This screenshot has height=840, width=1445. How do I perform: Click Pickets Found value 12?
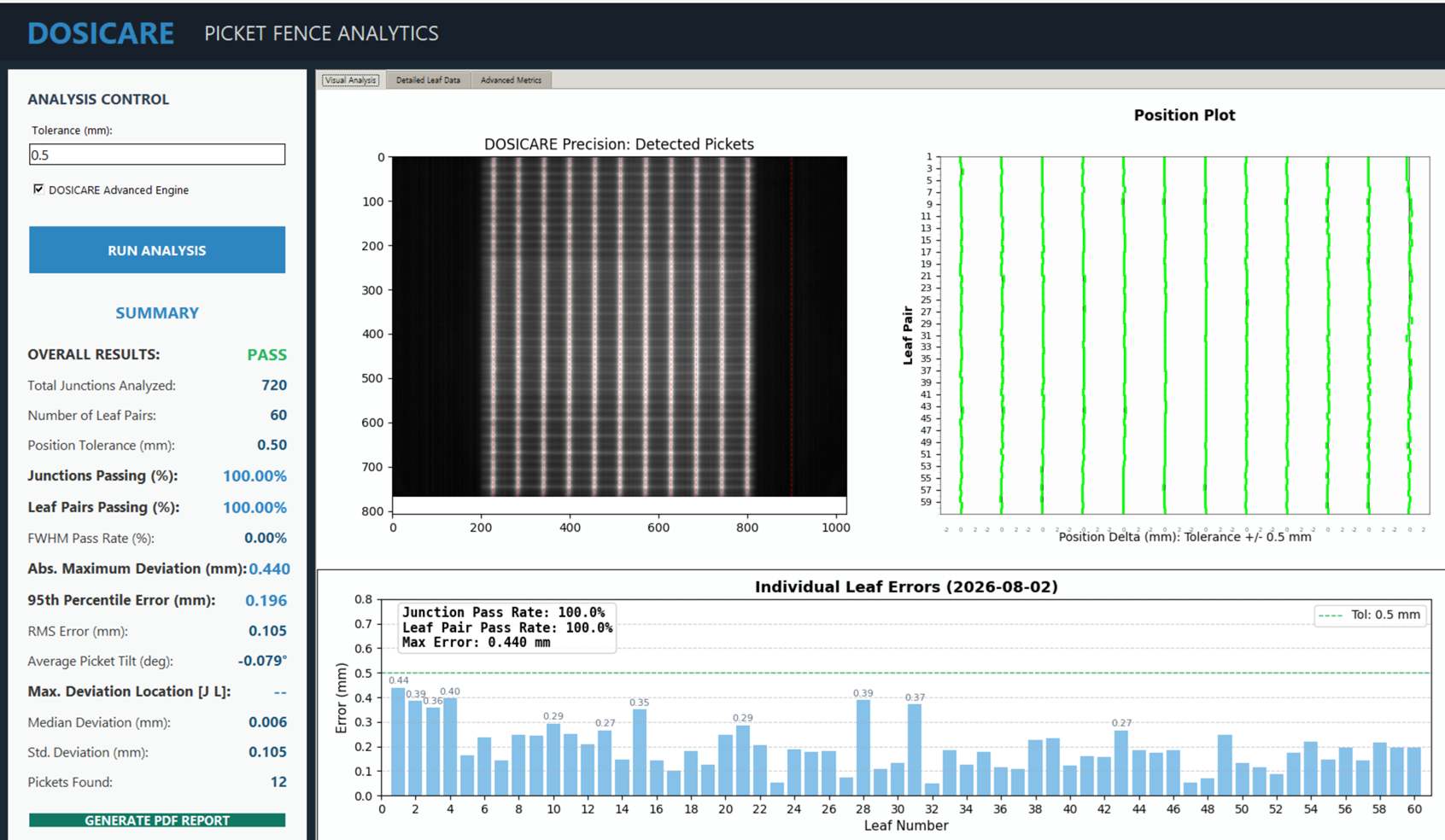point(278,782)
